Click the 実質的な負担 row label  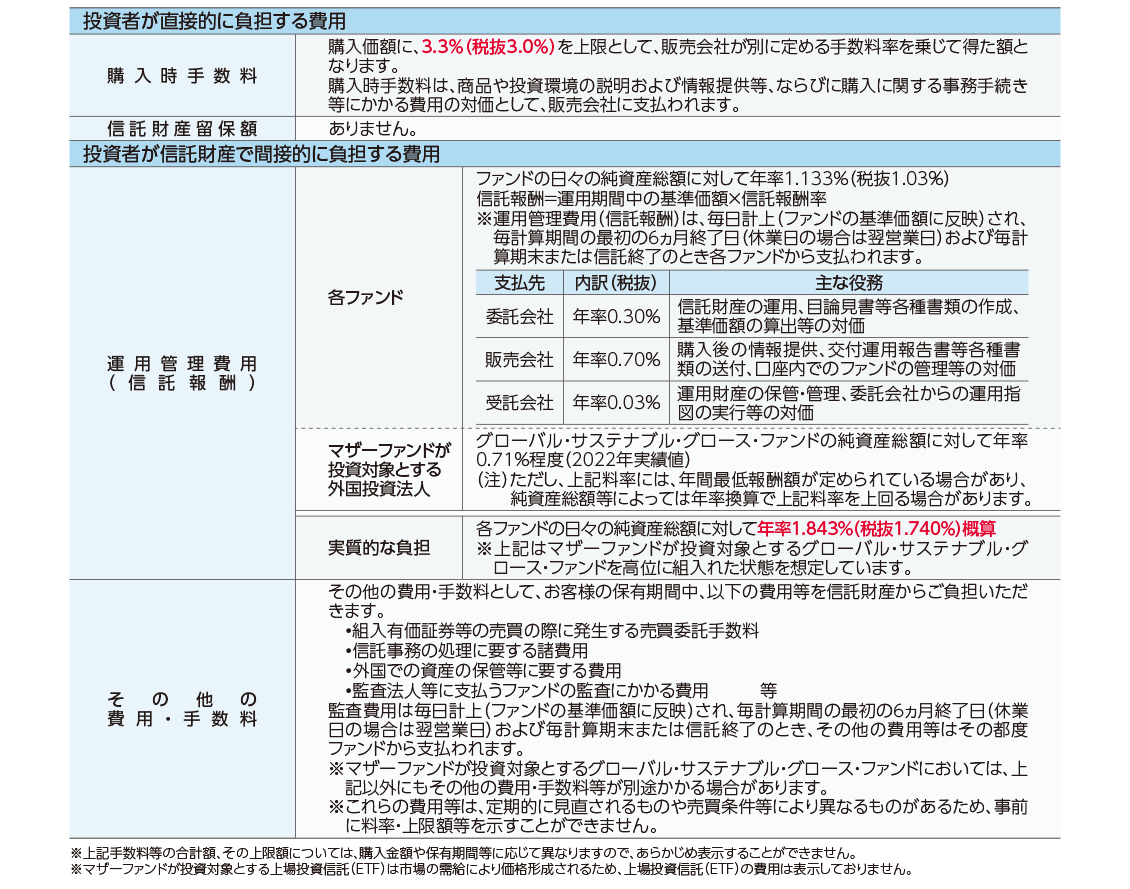click(379, 547)
